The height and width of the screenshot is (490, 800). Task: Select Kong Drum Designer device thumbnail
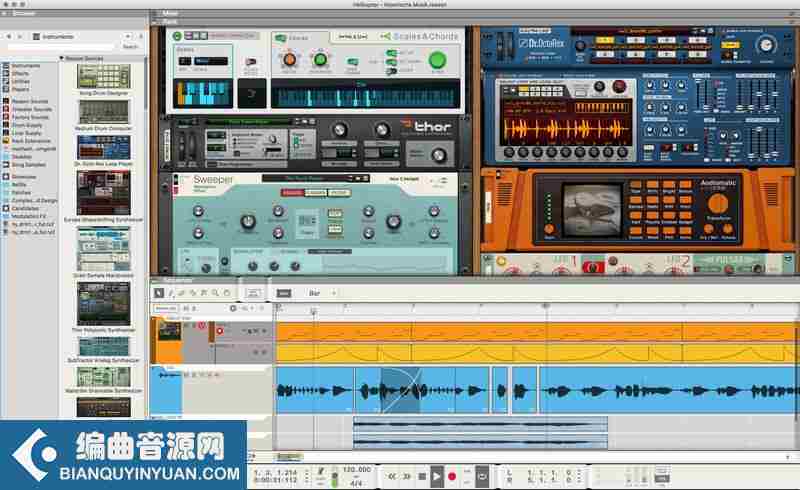click(104, 77)
